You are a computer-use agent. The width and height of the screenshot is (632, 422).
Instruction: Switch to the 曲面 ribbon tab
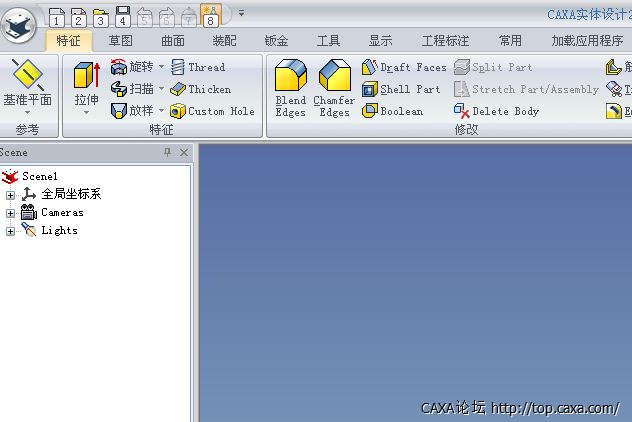pos(173,41)
